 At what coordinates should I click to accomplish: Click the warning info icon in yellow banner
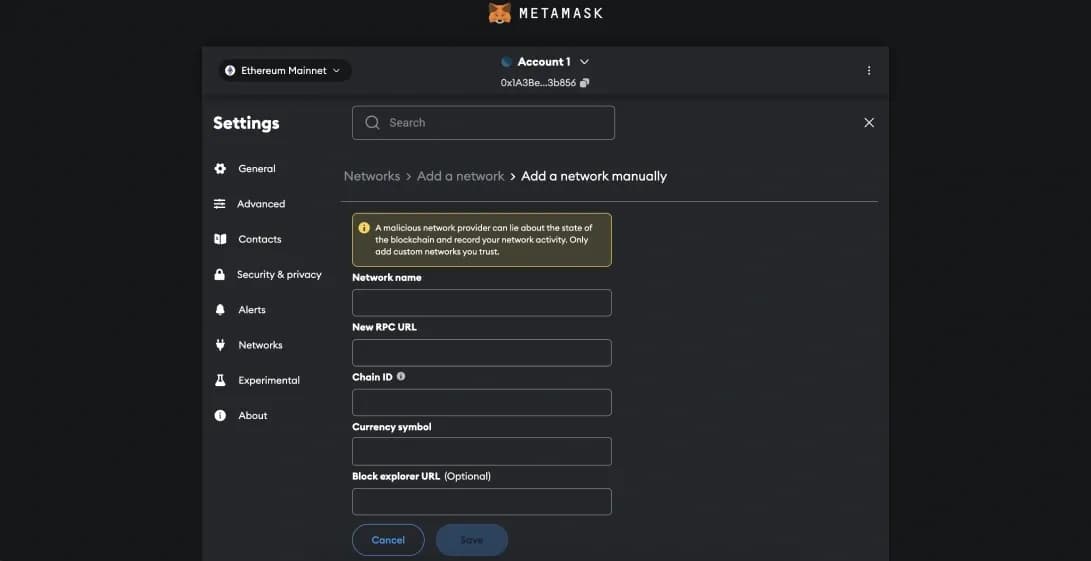364,228
